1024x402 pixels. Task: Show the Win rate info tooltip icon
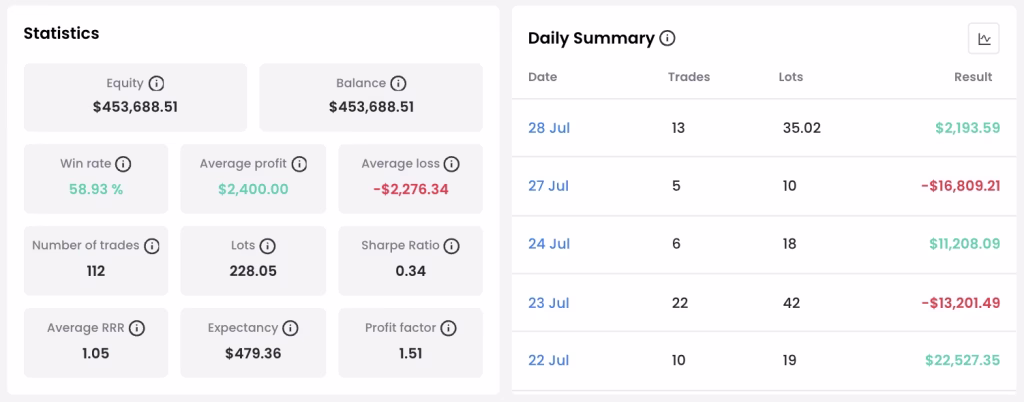click(x=123, y=164)
